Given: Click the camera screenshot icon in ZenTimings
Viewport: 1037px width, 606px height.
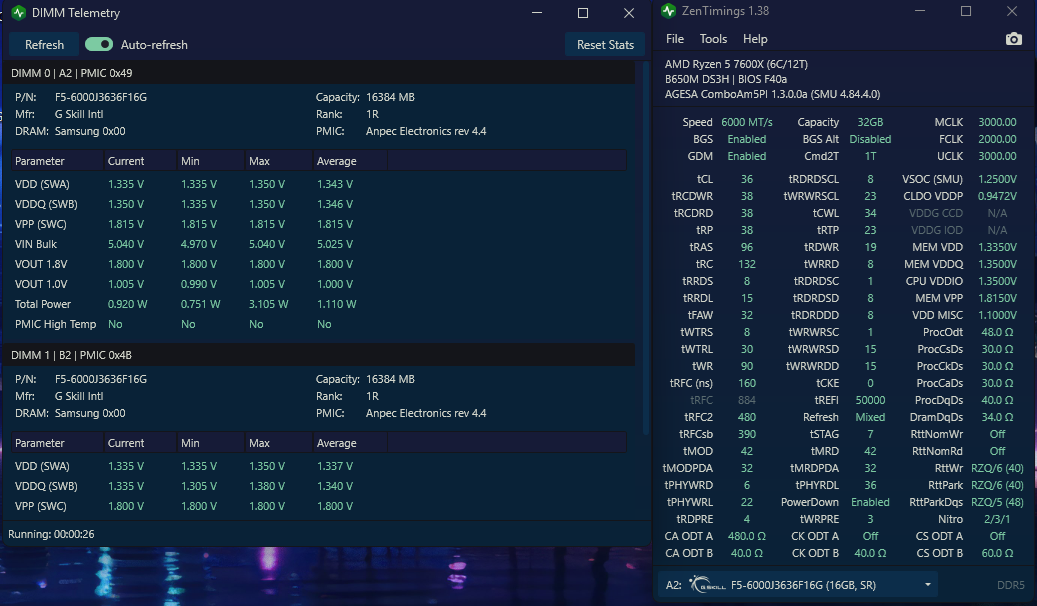Looking at the screenshot, I should pos(1013,40).
